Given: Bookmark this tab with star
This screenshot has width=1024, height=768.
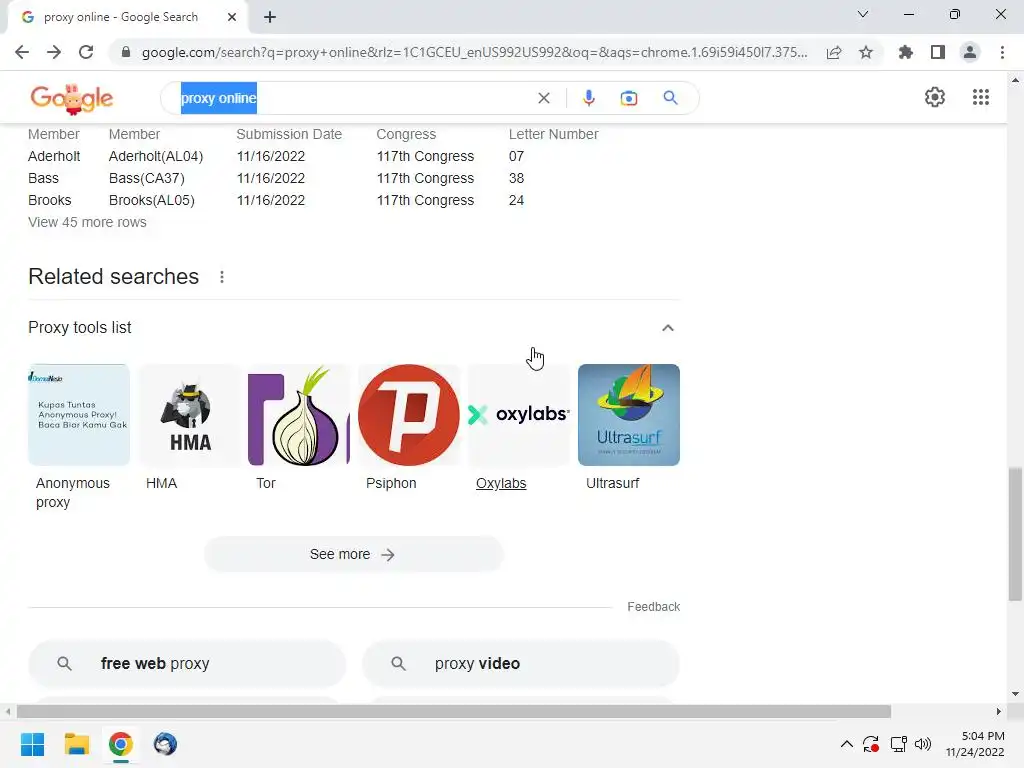Looking at the screenshot, I should point(866,52).
